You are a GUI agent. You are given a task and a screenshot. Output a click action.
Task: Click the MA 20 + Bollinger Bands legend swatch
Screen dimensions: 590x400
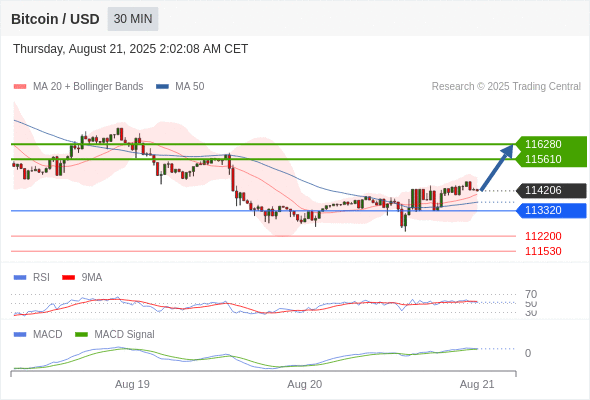tap(20, 87)
